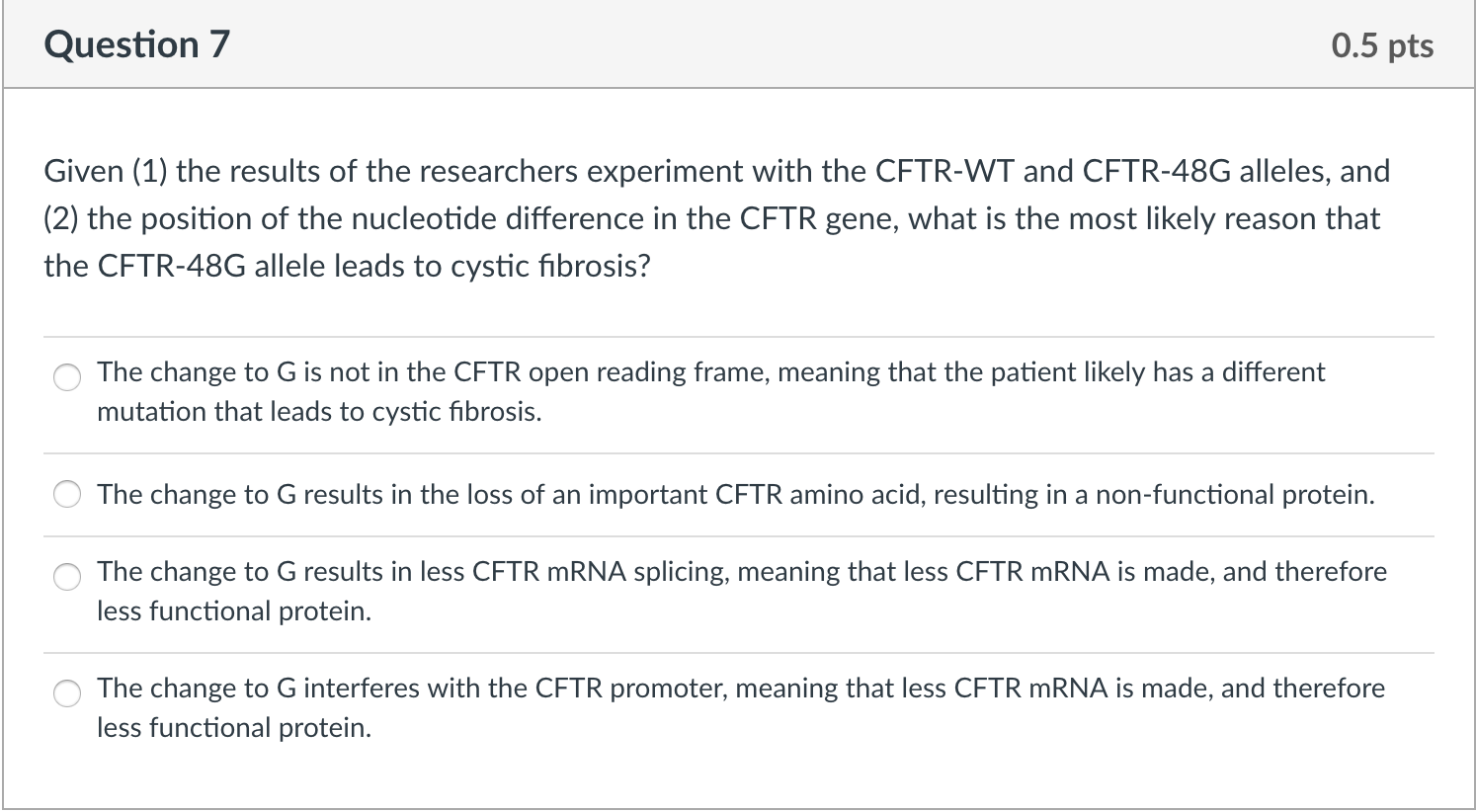Click the question line 'the CFTR-48G allele leads to cystic fibrosis?'
This screenshot has height=812, width=1476.
[348, 266]
